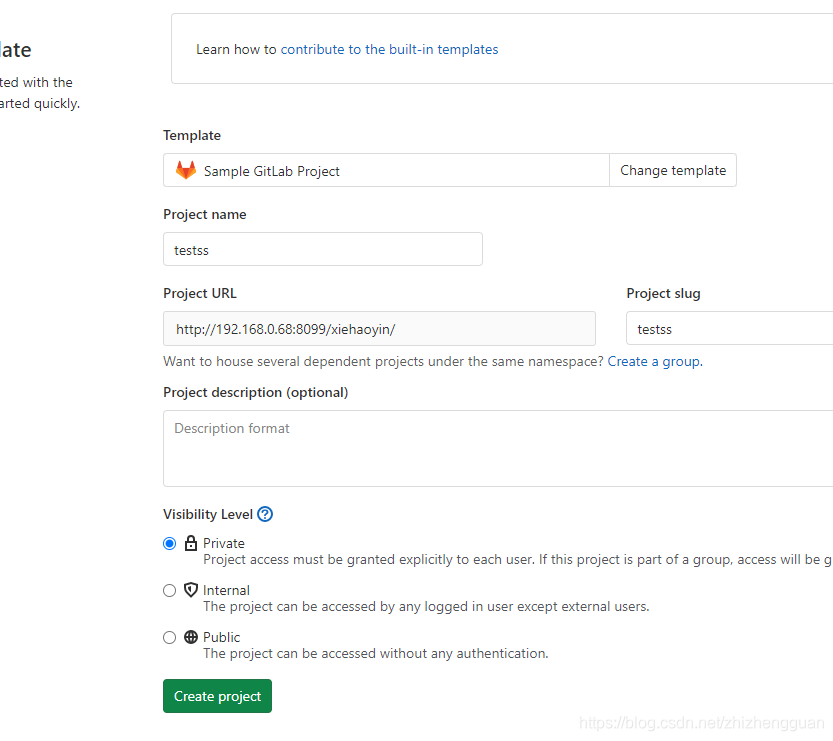833x741 pixels.
Task: Follow the Create a group link
Action: pyautogui.click(x=655, y=361)
